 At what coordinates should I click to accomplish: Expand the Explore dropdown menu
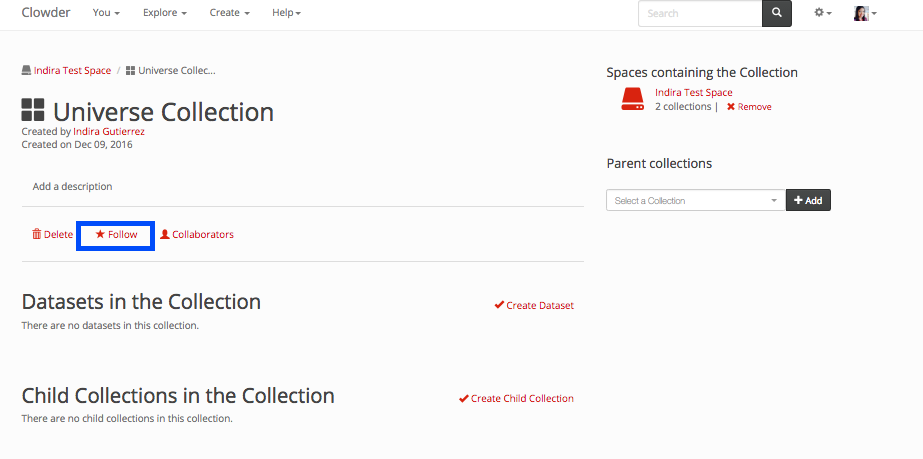[x=164, y=13]
